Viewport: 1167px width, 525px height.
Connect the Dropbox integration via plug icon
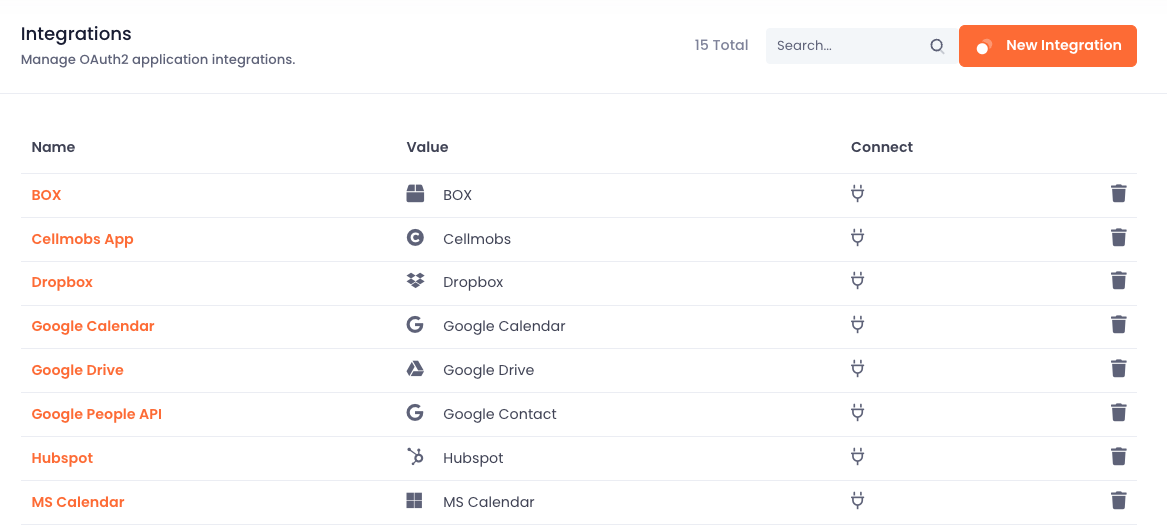(857, 281)
